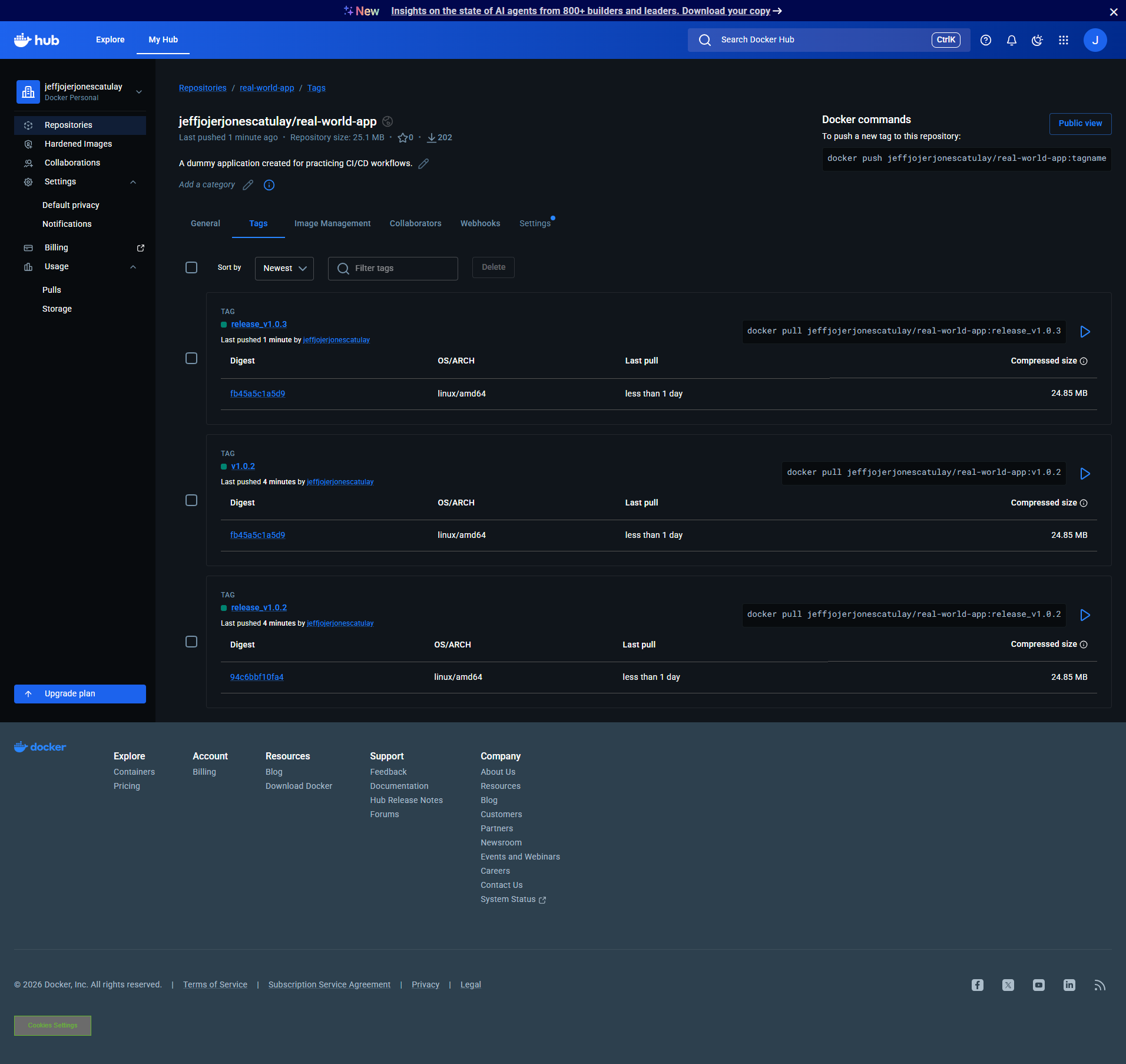
Task: Switch to the Webhooks tab
Action: pos(481,224)
